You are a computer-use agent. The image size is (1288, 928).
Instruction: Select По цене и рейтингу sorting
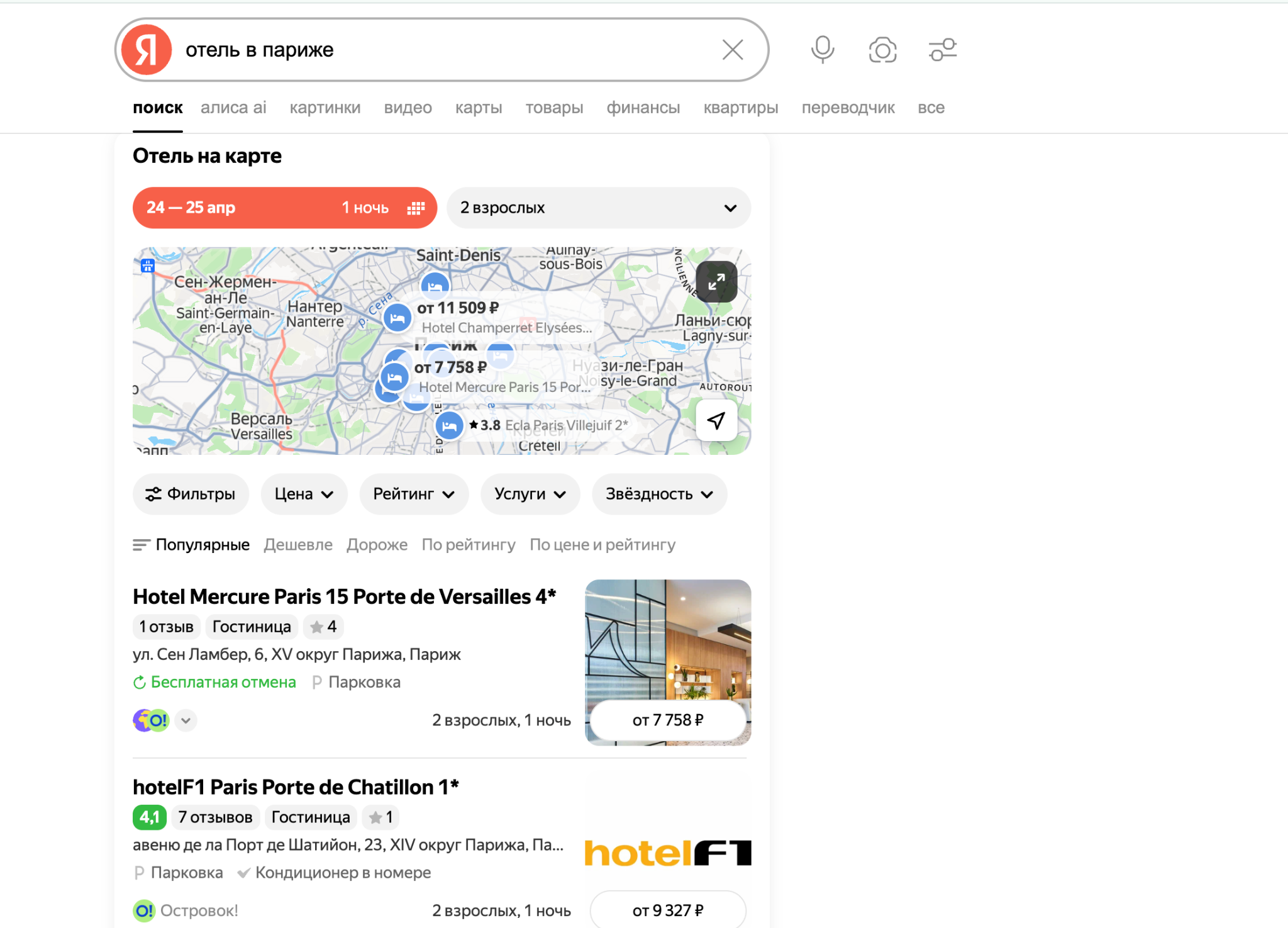[x=602, y=545]
